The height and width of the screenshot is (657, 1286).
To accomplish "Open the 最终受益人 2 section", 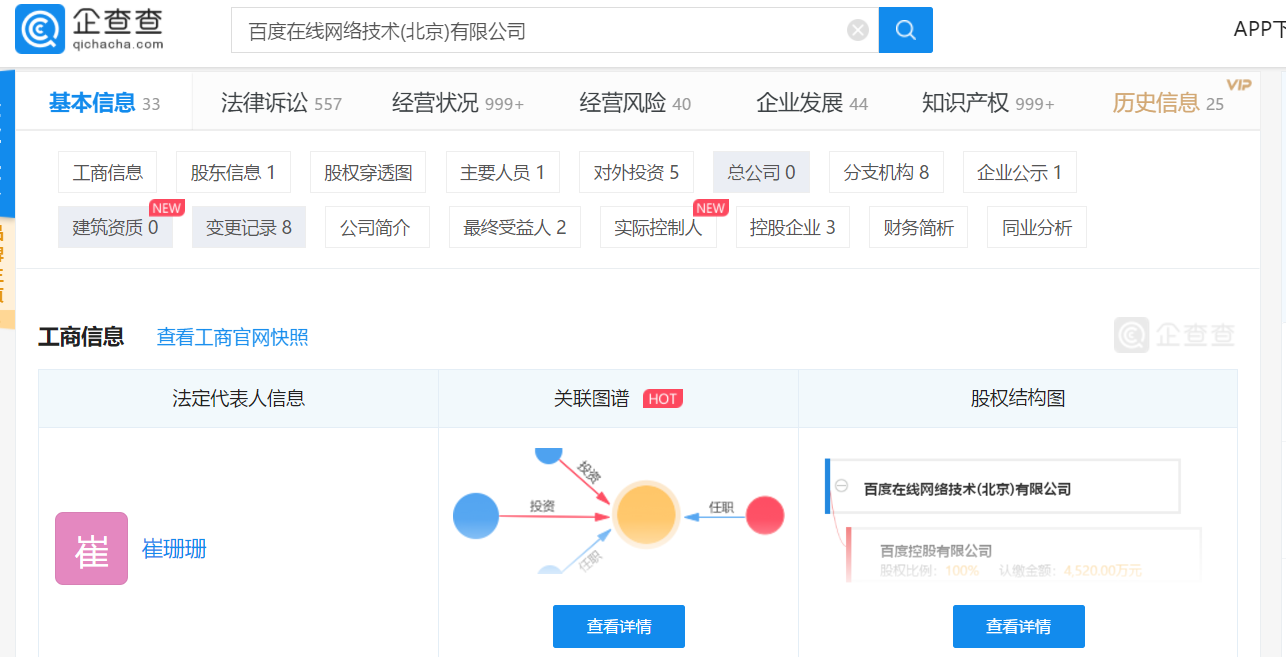I will click(515, 227).
